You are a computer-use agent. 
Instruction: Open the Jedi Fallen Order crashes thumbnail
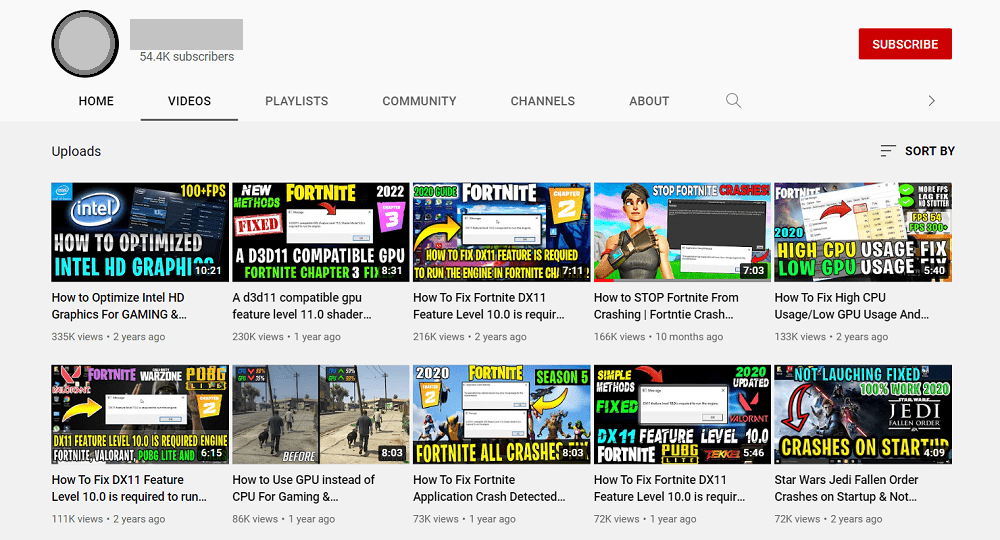pos(863,414)
